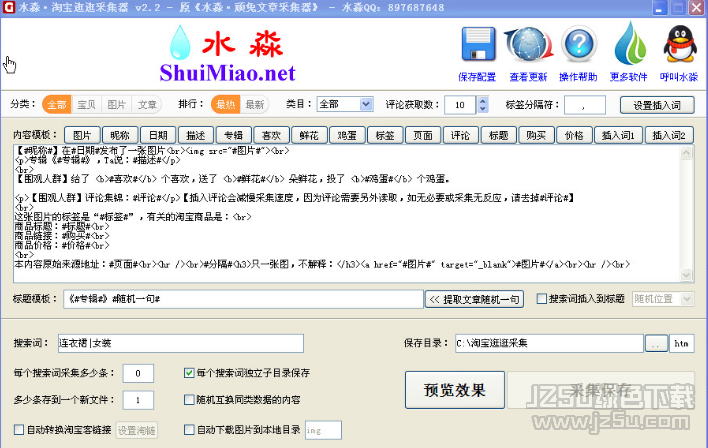Insert 喜欢 template tag
708x448 pixels.
point(271,135)
